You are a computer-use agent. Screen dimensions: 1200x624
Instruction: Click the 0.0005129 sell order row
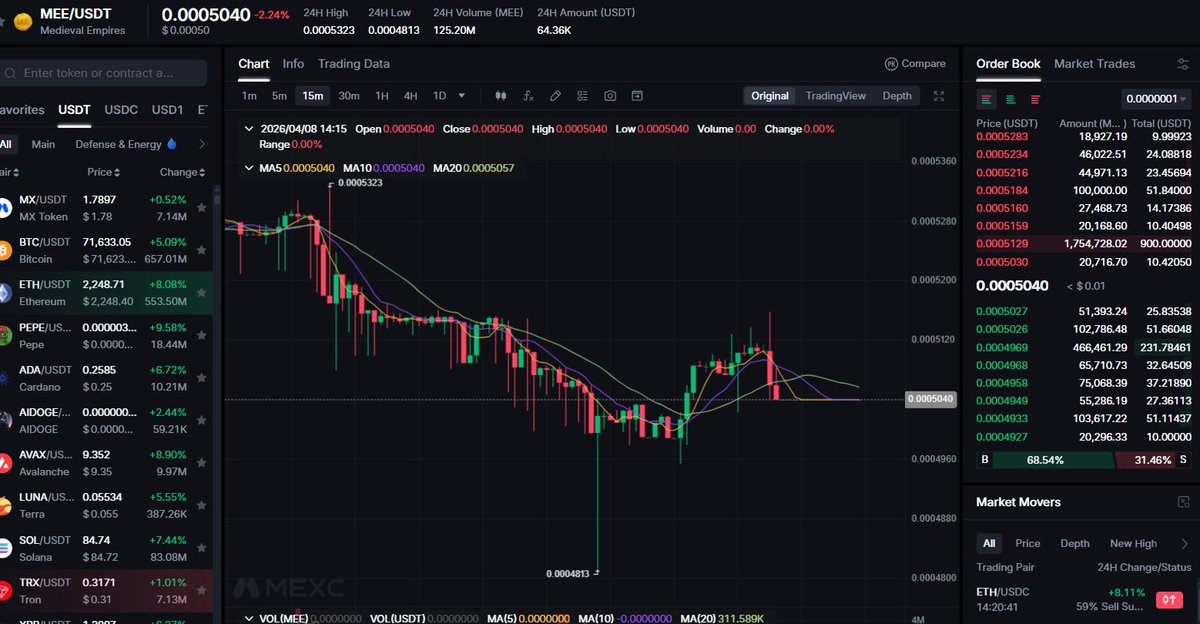1084,244
